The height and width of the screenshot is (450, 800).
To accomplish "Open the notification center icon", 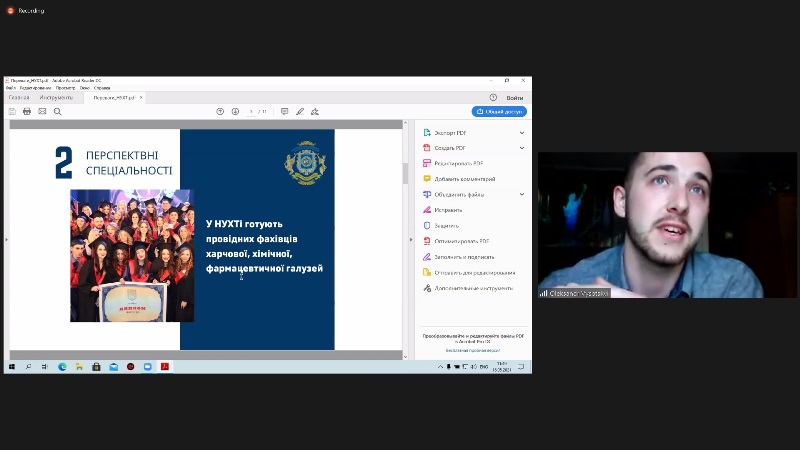I will coord(521,367).
